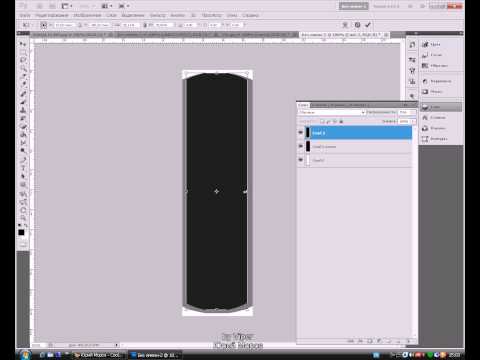Image resolution: width=480 pixels, height=360 pixels.
Task: Select the Rectangular Marquee tool
Action: point(23,52)
